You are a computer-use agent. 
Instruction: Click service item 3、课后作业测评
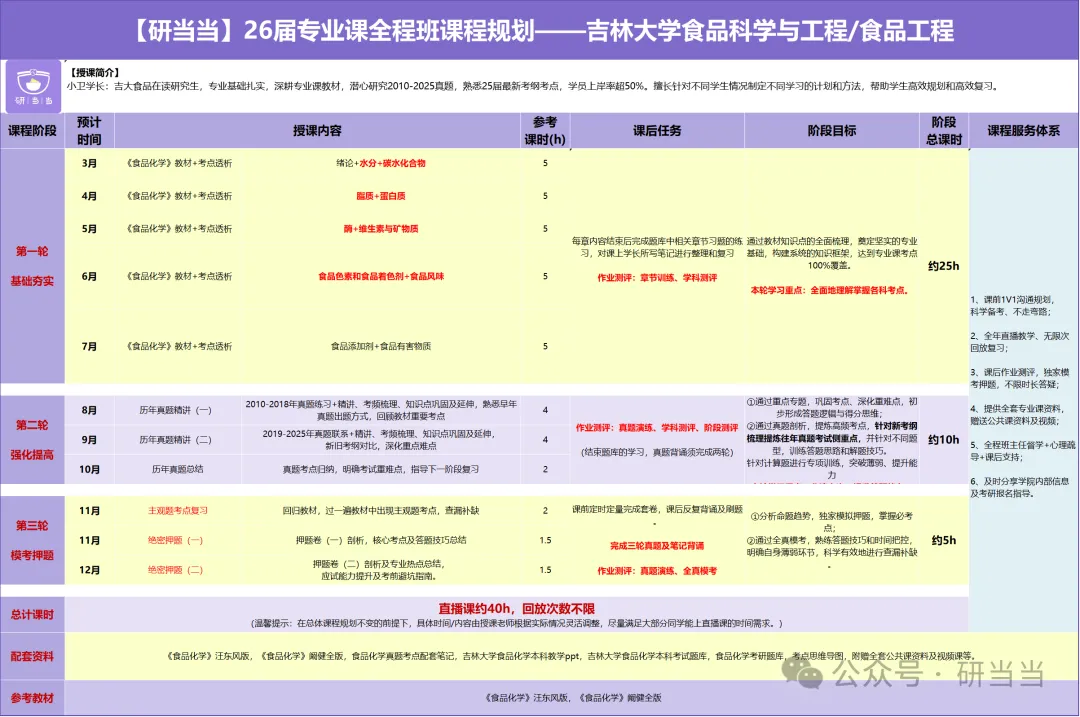pos(1020,378)
